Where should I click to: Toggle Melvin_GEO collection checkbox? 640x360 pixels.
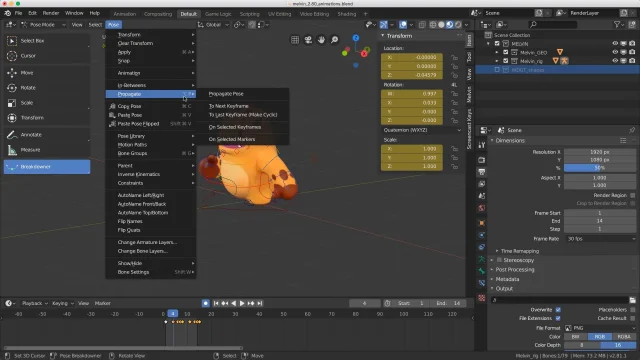[505, 52]
